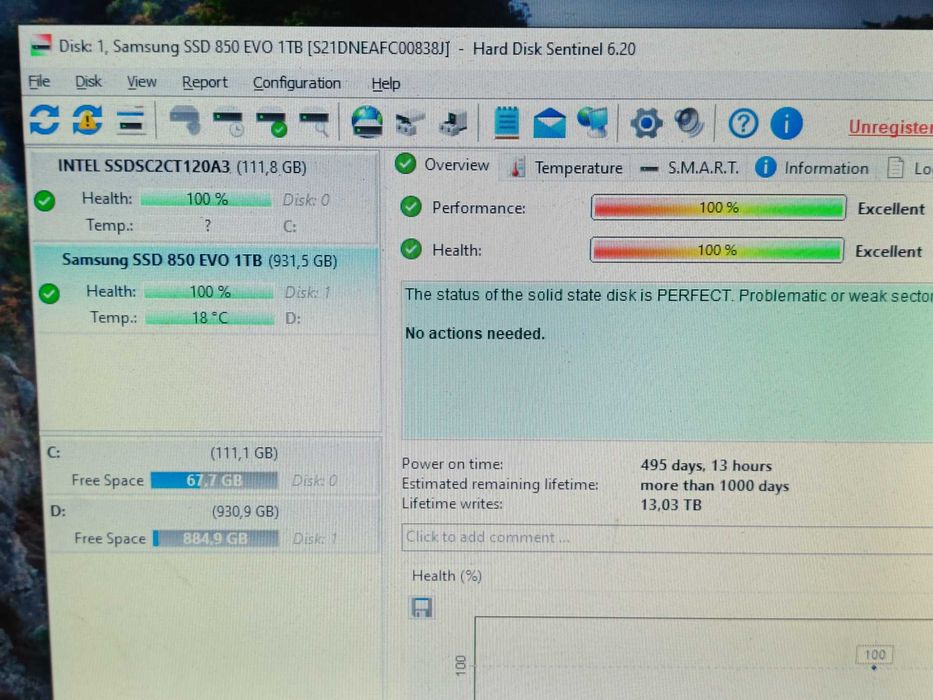The height and width of the screenshot is (700, 933).
Task: Click the Performance 100 % gradient bar
Action: [x=718, y=208]
